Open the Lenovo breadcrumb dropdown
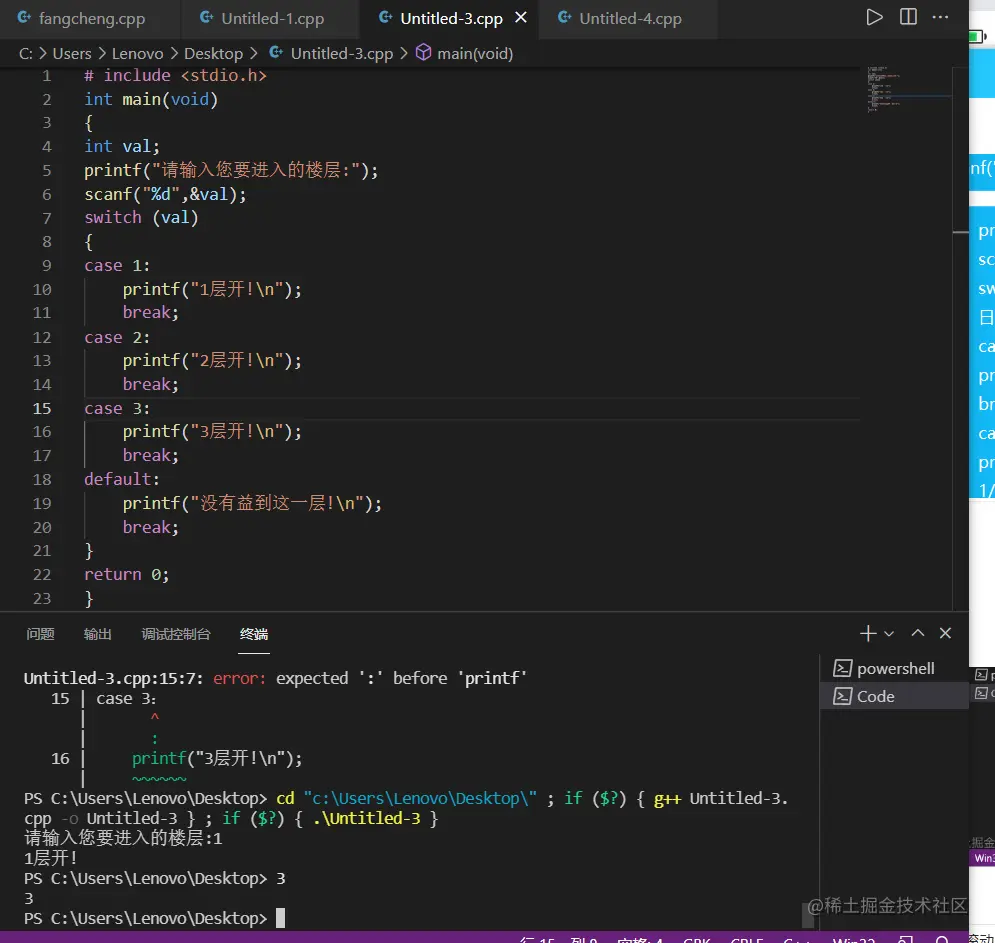The width and height of the screenshot is (995, 943). [x=138, y=54]
